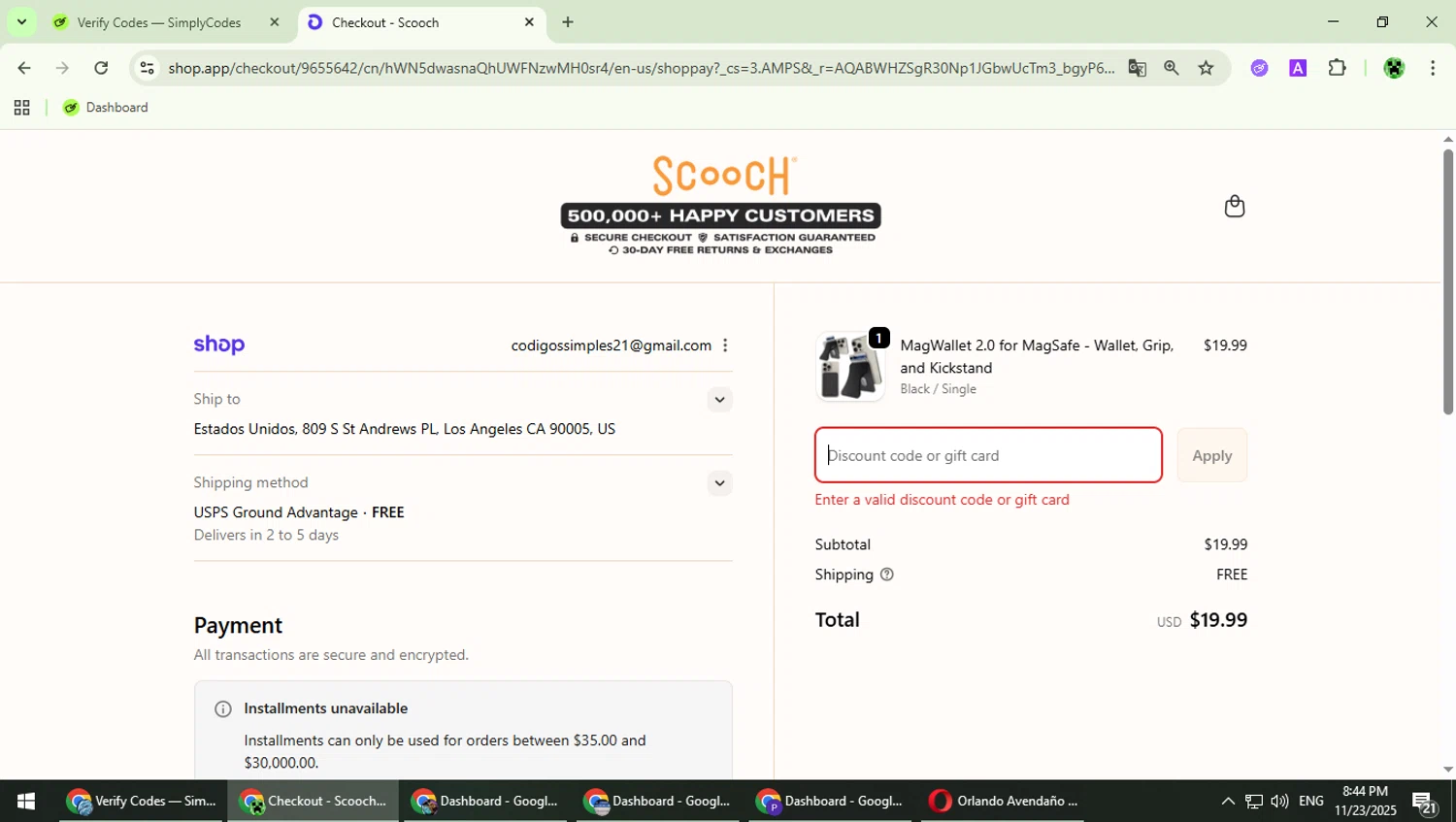The image size is (1456, 822).
Task: Open the notification center icon
Action: [x=1425, y=802]
